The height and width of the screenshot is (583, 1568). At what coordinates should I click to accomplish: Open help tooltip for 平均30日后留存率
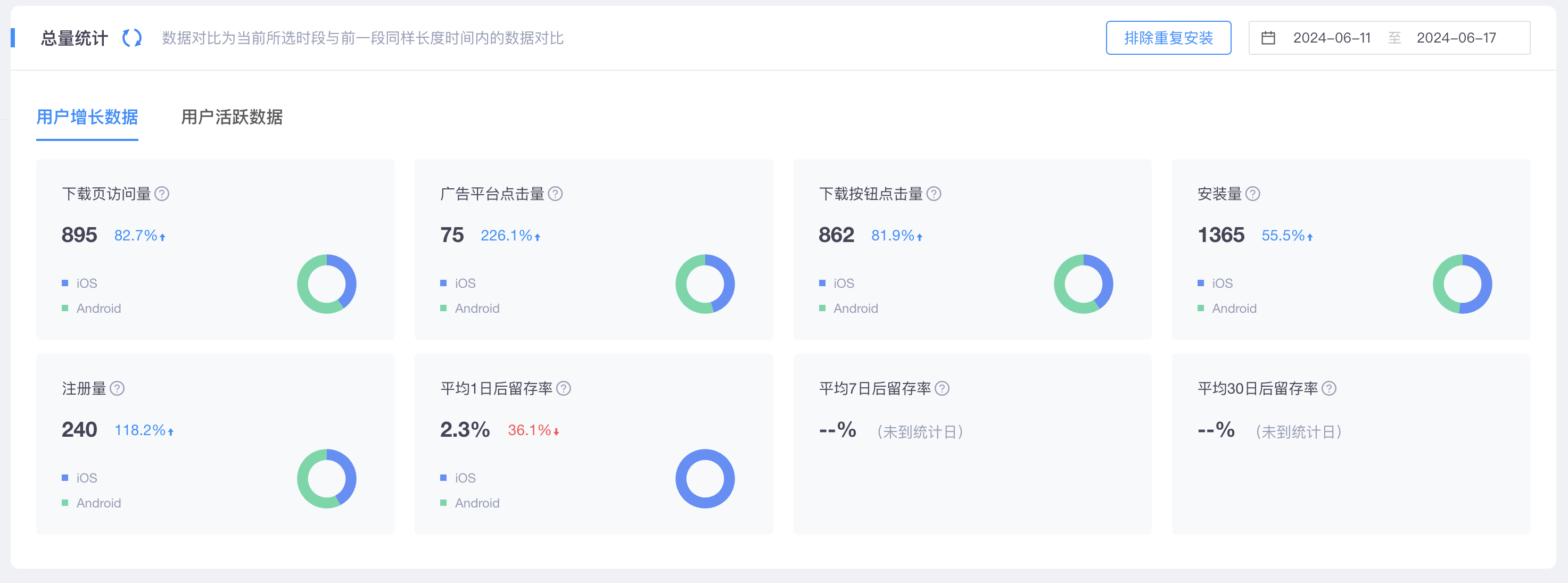tap(1330, 388)
